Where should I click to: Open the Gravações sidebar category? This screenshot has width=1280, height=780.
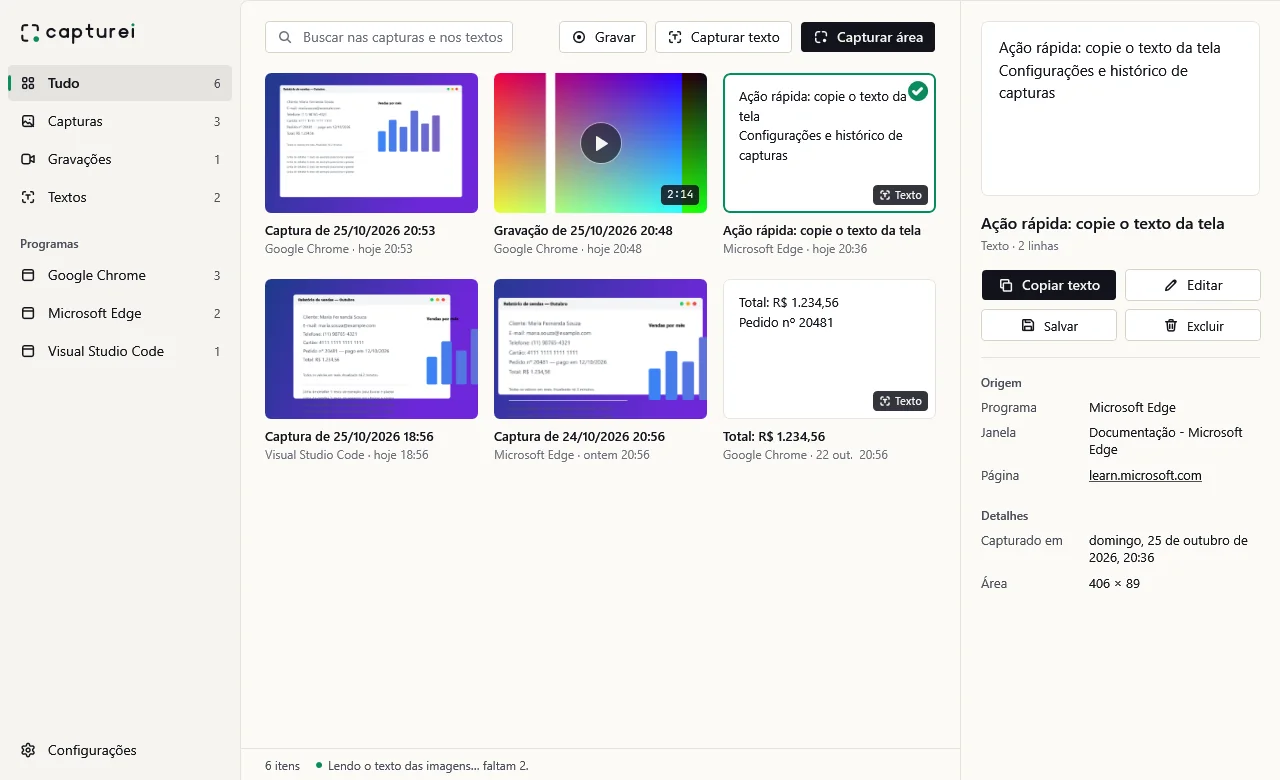click(x=120, y=159)
